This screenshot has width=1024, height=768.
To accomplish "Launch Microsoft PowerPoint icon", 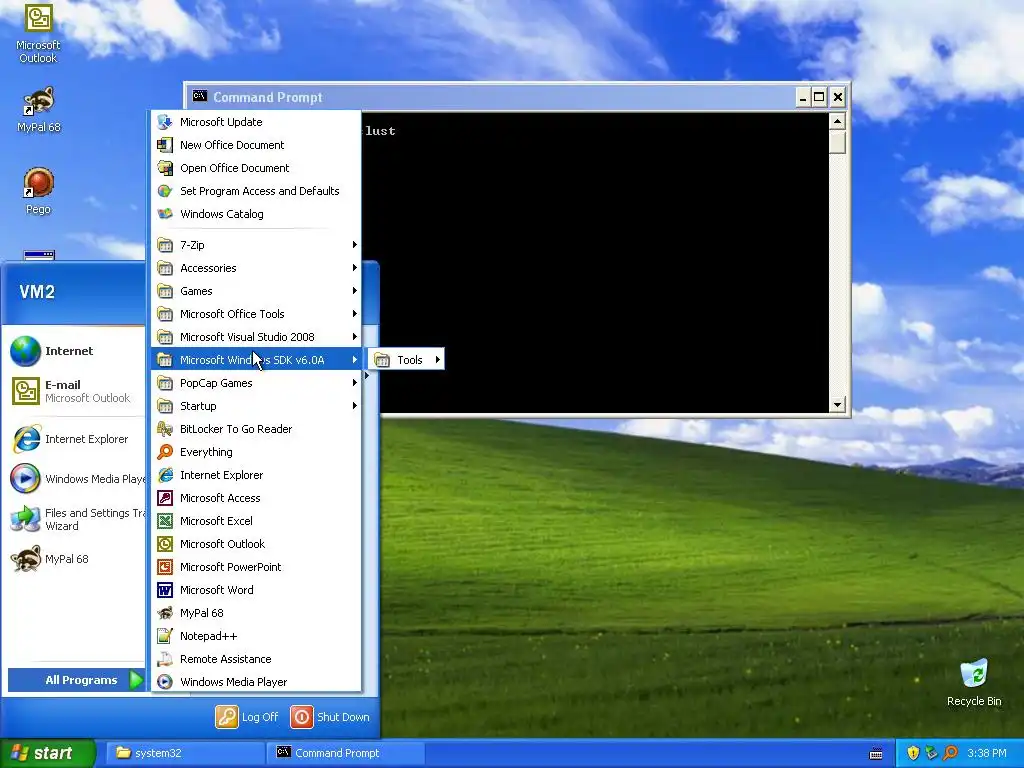I will tap(165, 567).
